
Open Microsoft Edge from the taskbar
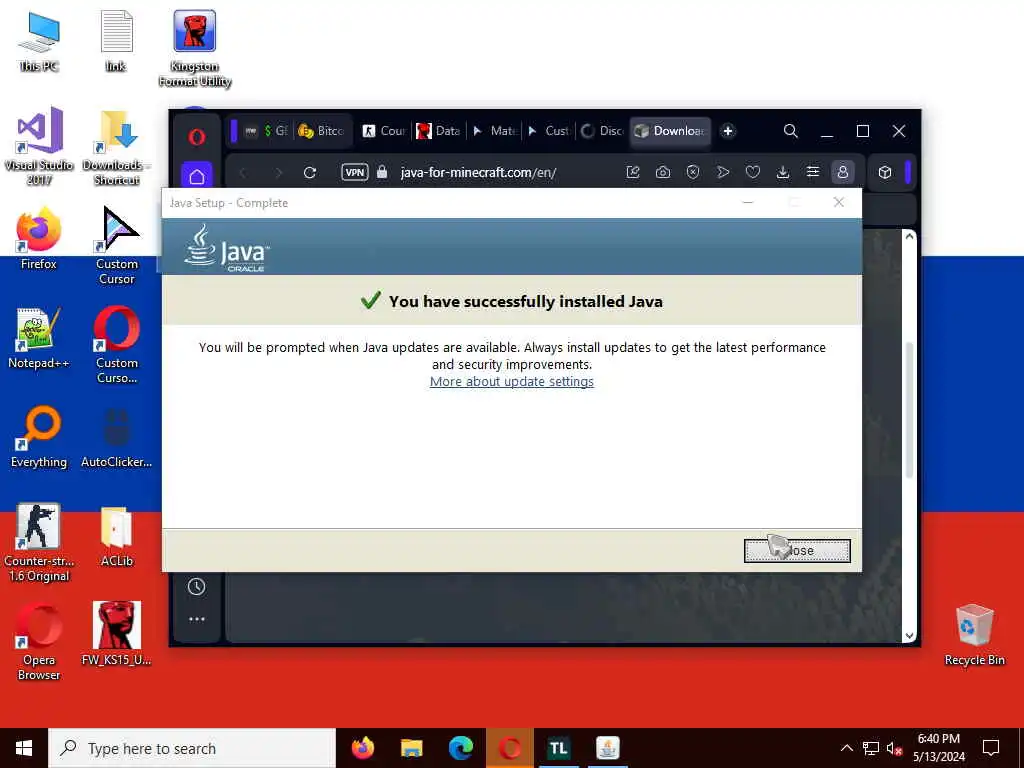coord(460,748)
